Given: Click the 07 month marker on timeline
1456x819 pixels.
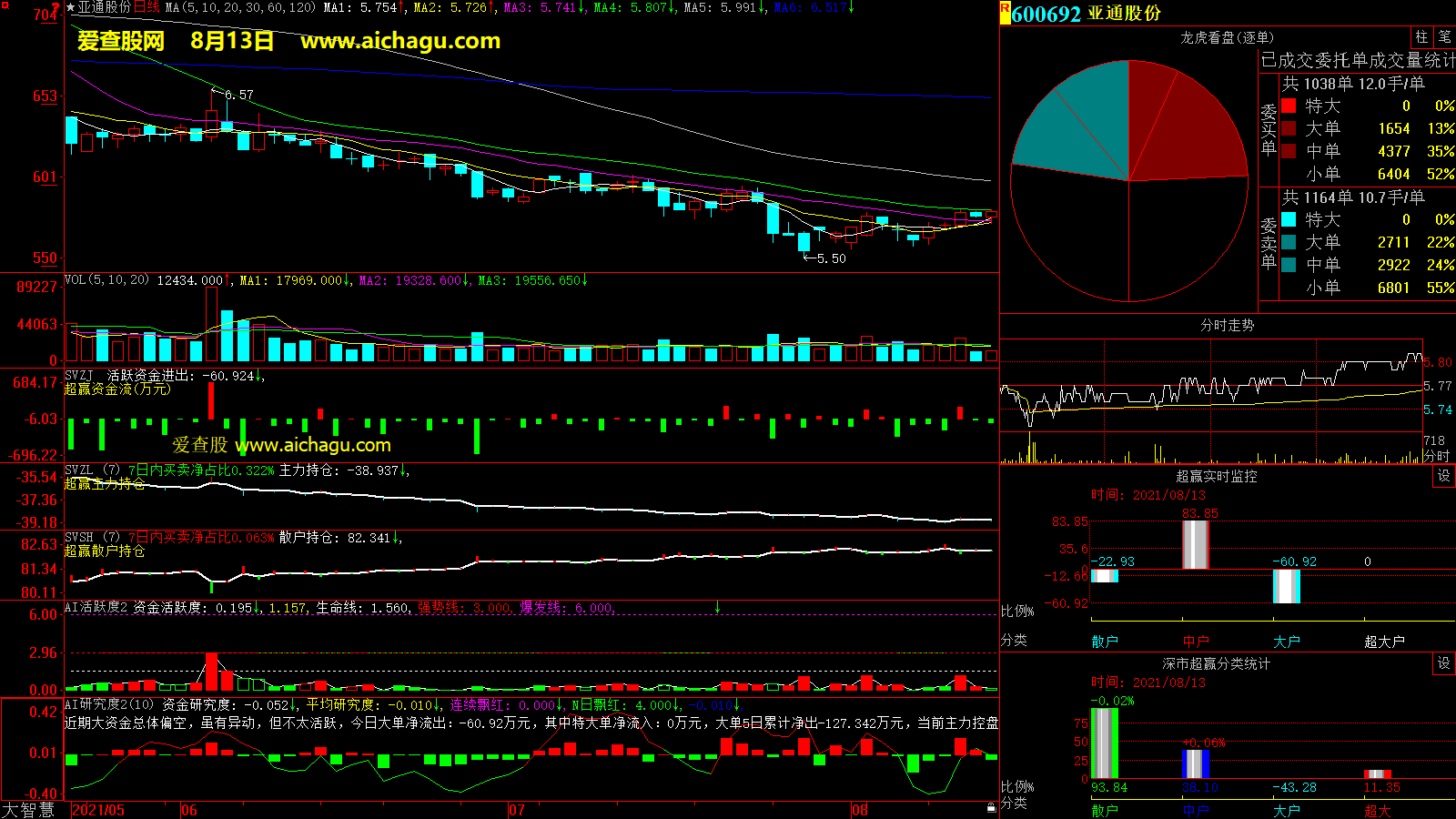Looking at the screenshot, I should point(517,810).
